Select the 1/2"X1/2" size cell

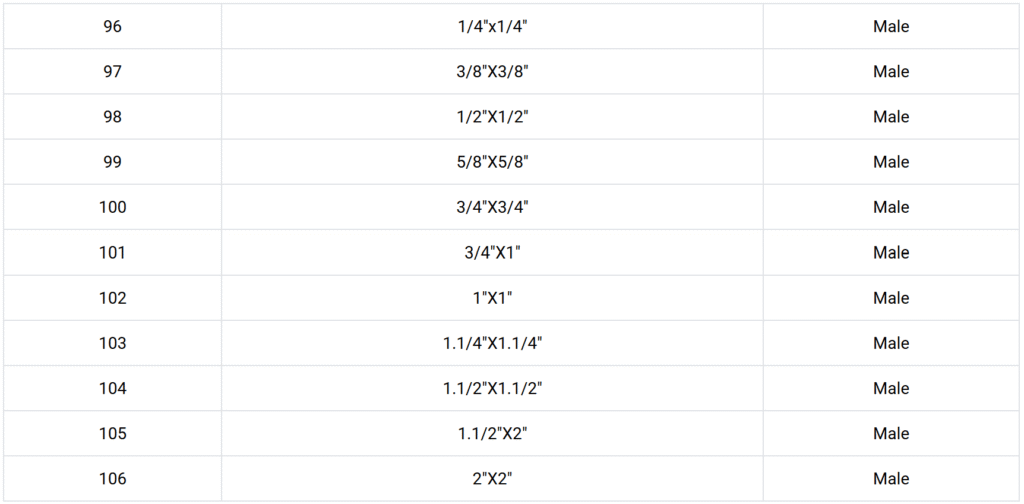click(492, 117)
